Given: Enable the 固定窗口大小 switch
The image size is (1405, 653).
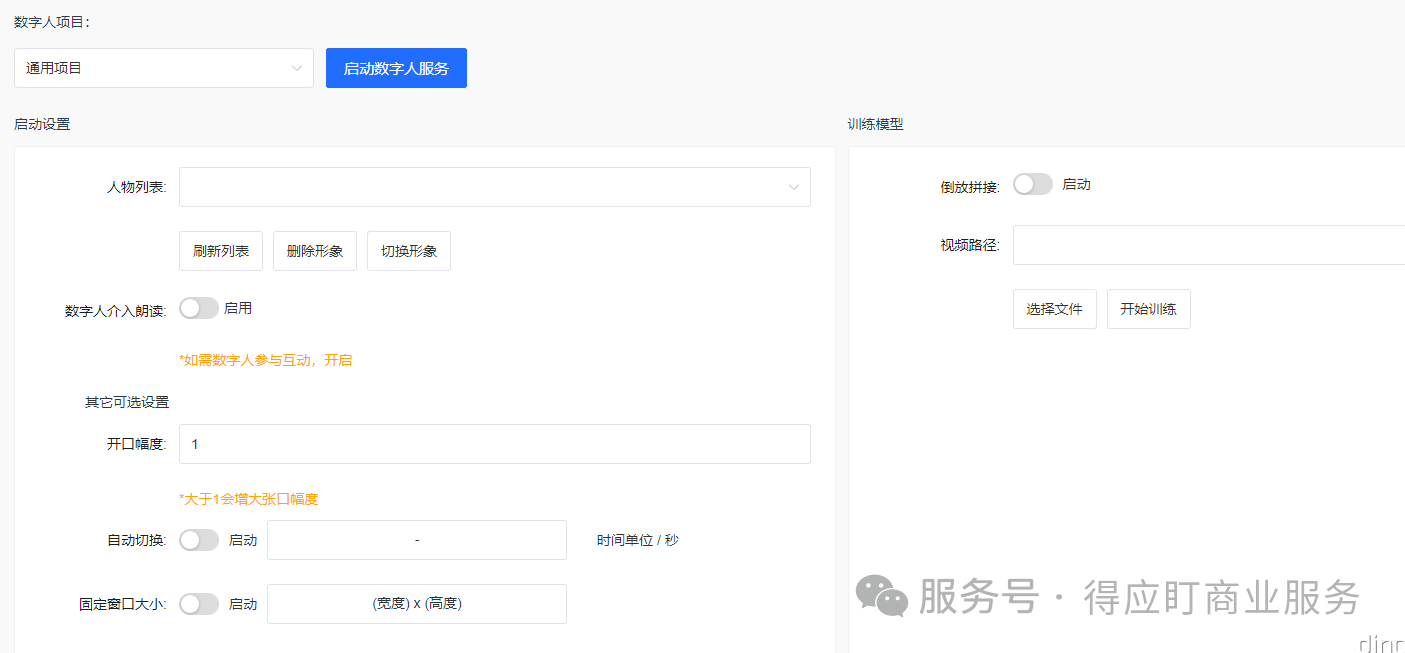Looking at the screenshot, I should (198, 603).
